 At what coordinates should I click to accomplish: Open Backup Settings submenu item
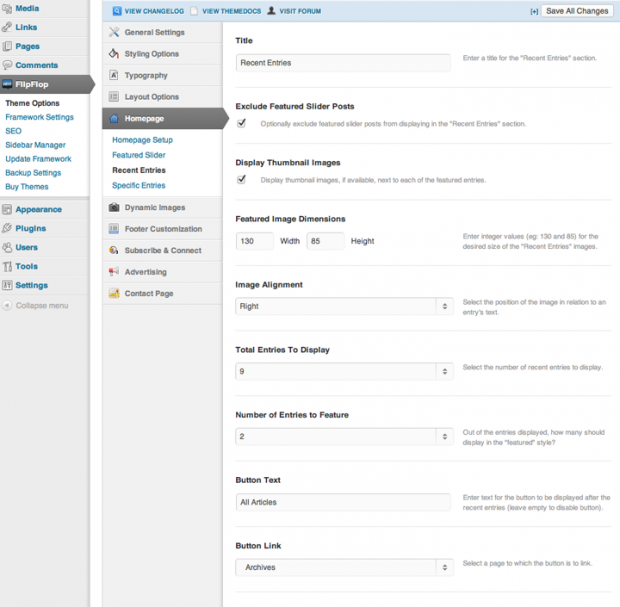coord(33,173)
